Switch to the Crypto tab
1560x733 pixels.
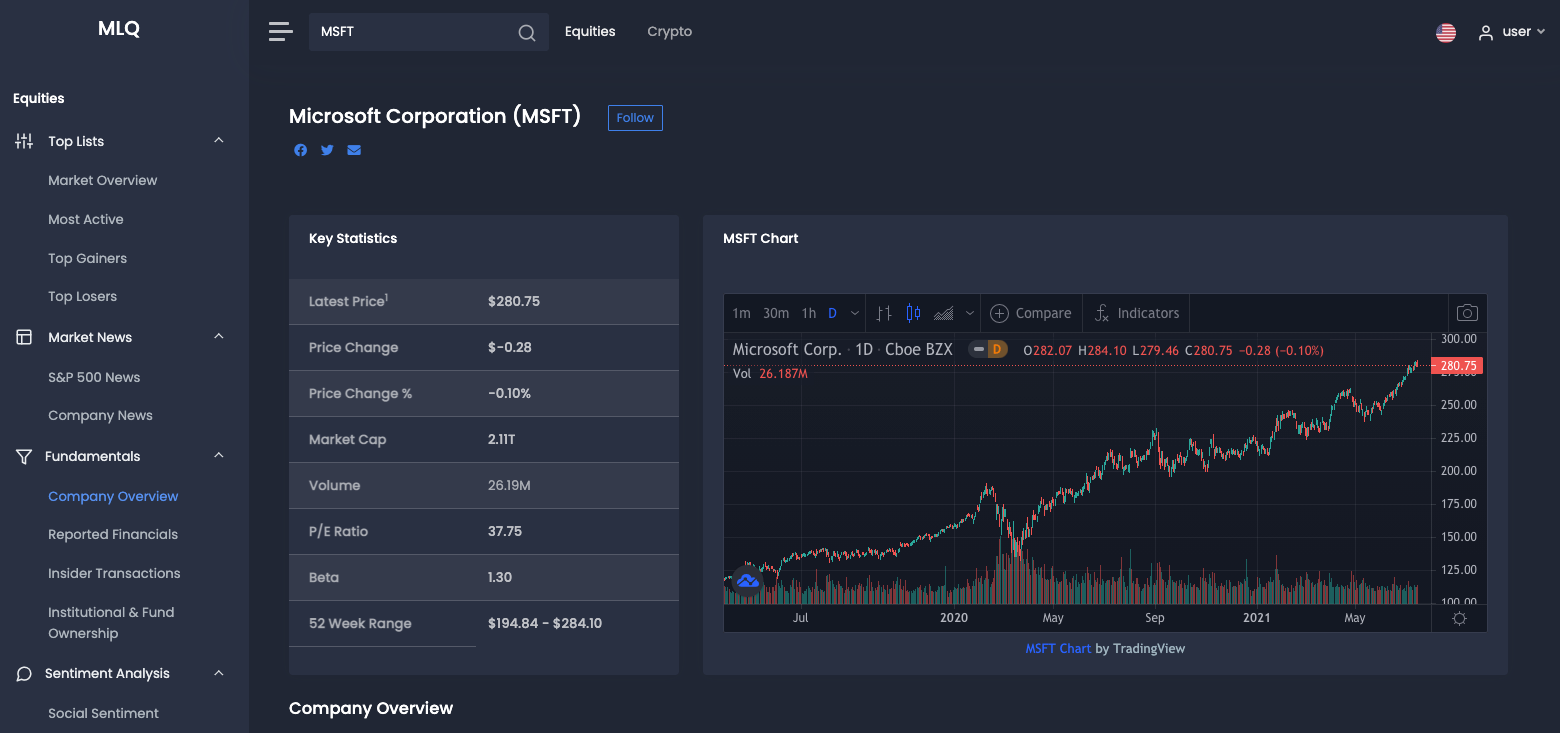click(670, 31)
